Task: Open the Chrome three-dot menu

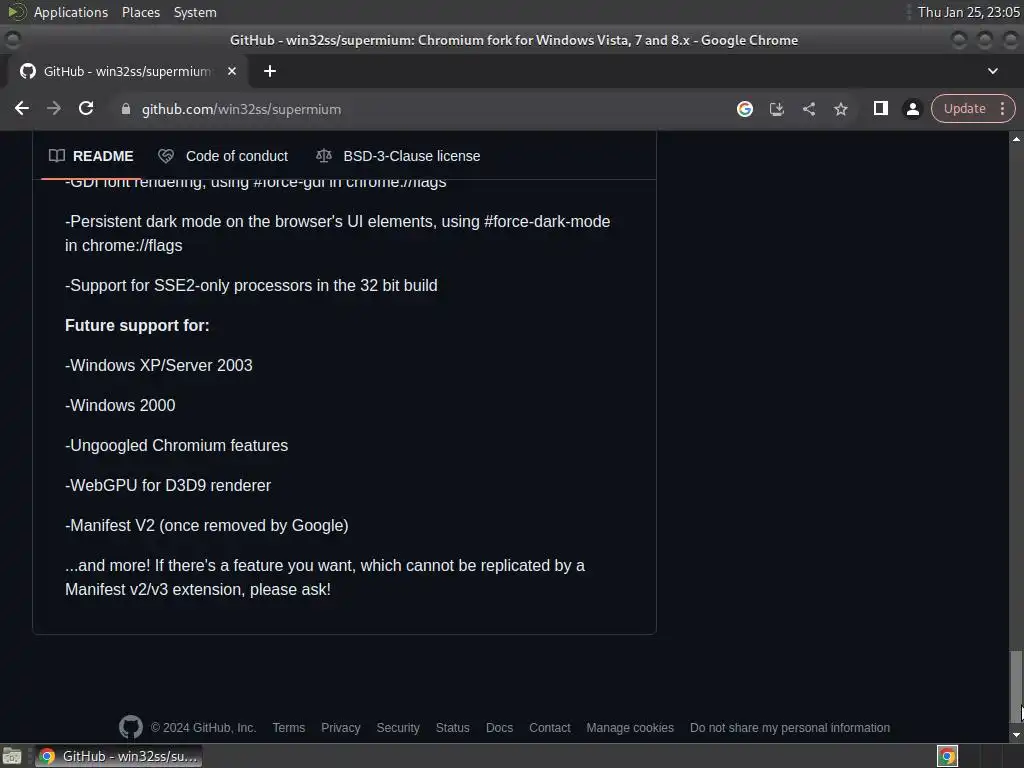Action: pyautogui.click(x=1002, y=108)
